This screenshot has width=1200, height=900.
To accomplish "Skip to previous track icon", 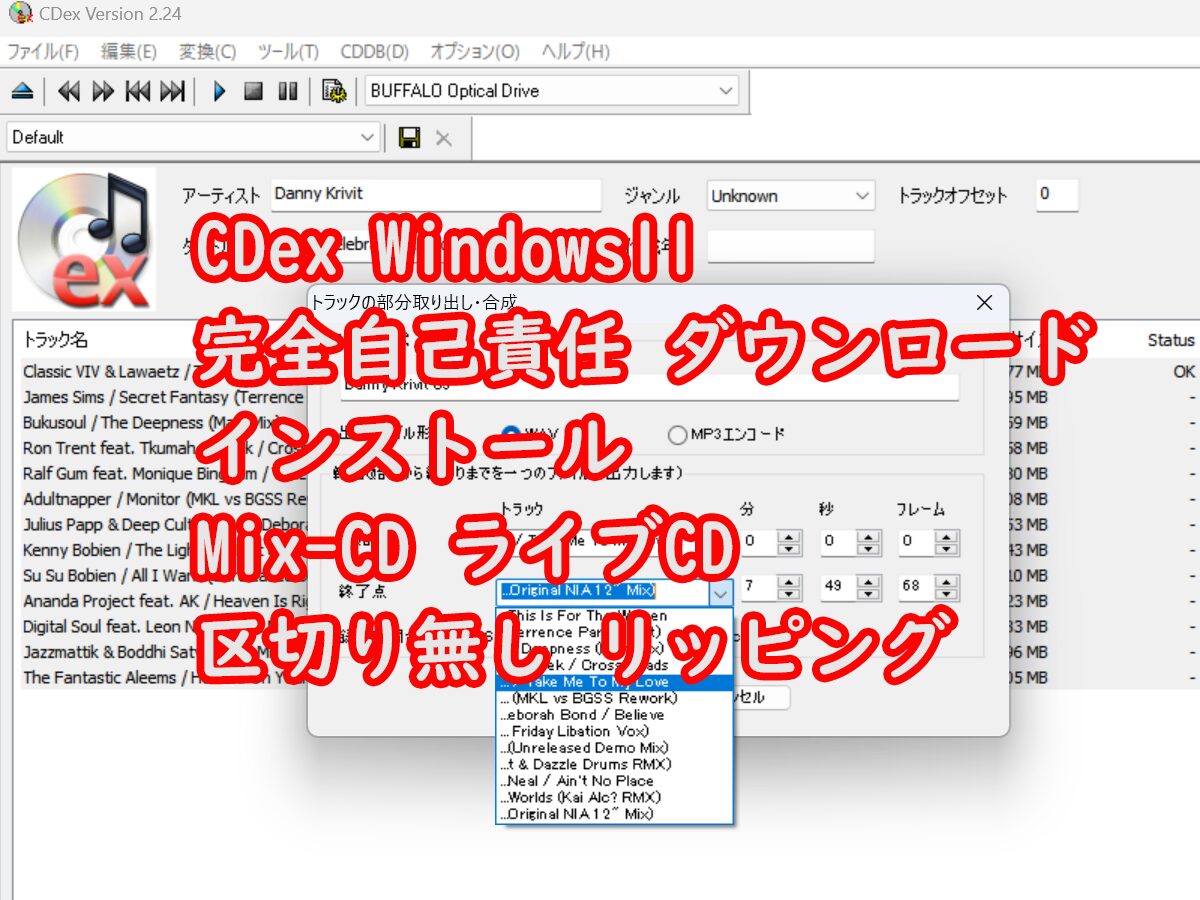I will pyautogui.click(x=138, y=91).
